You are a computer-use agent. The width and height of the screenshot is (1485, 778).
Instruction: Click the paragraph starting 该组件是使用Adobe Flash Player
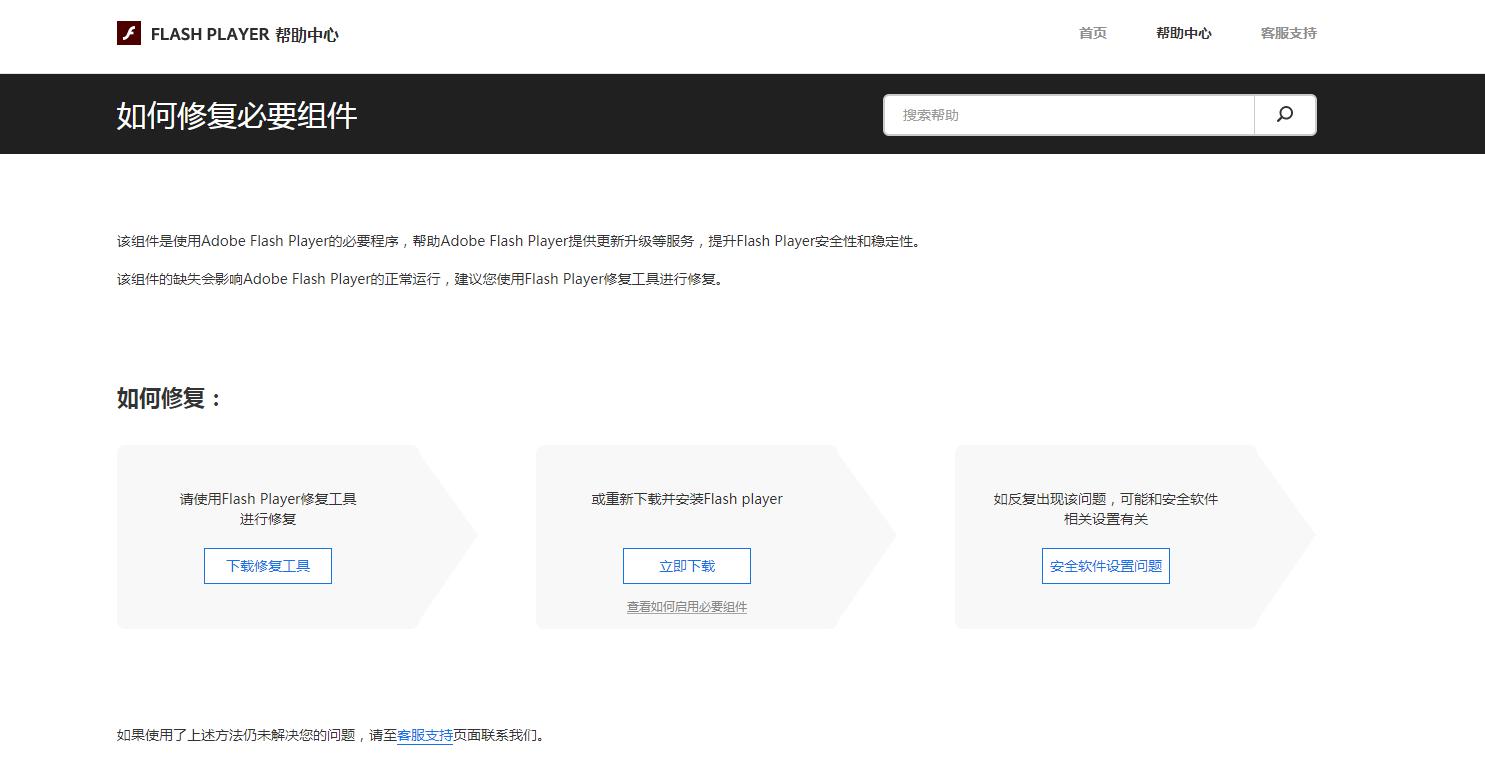click(x=518, y=241)
